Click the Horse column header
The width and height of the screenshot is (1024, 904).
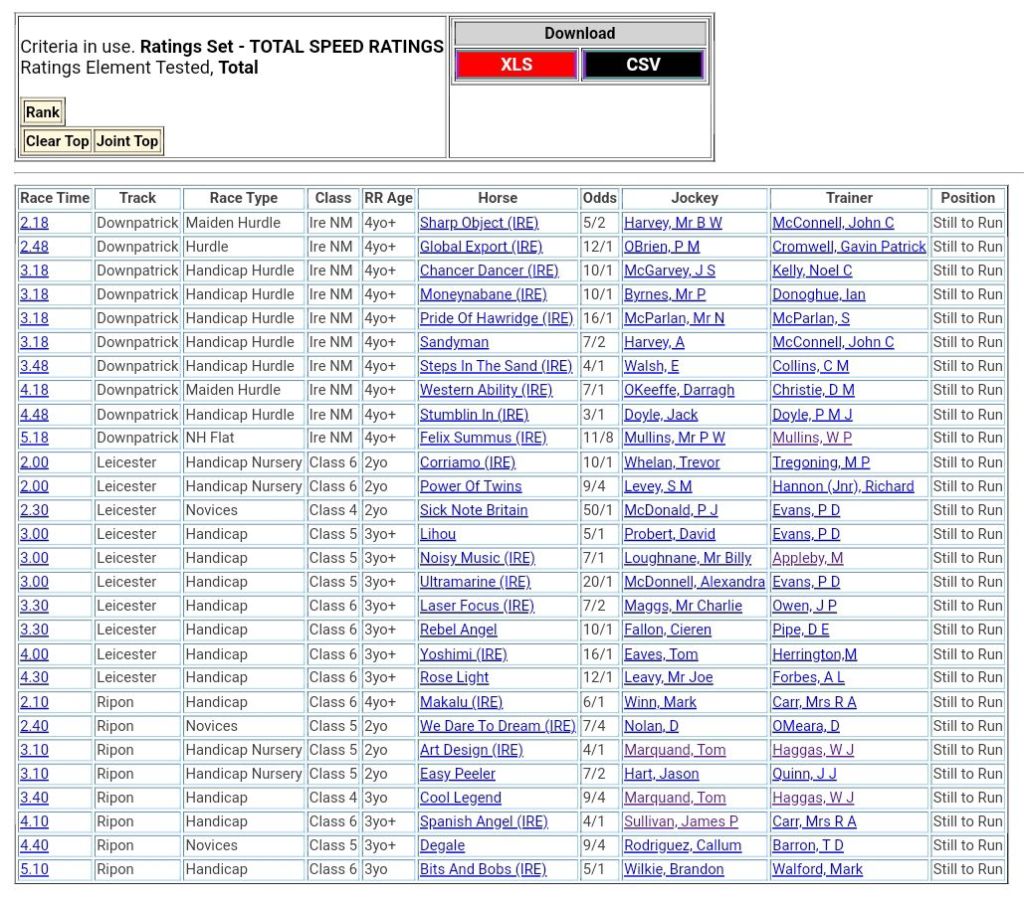pos(497,198)
